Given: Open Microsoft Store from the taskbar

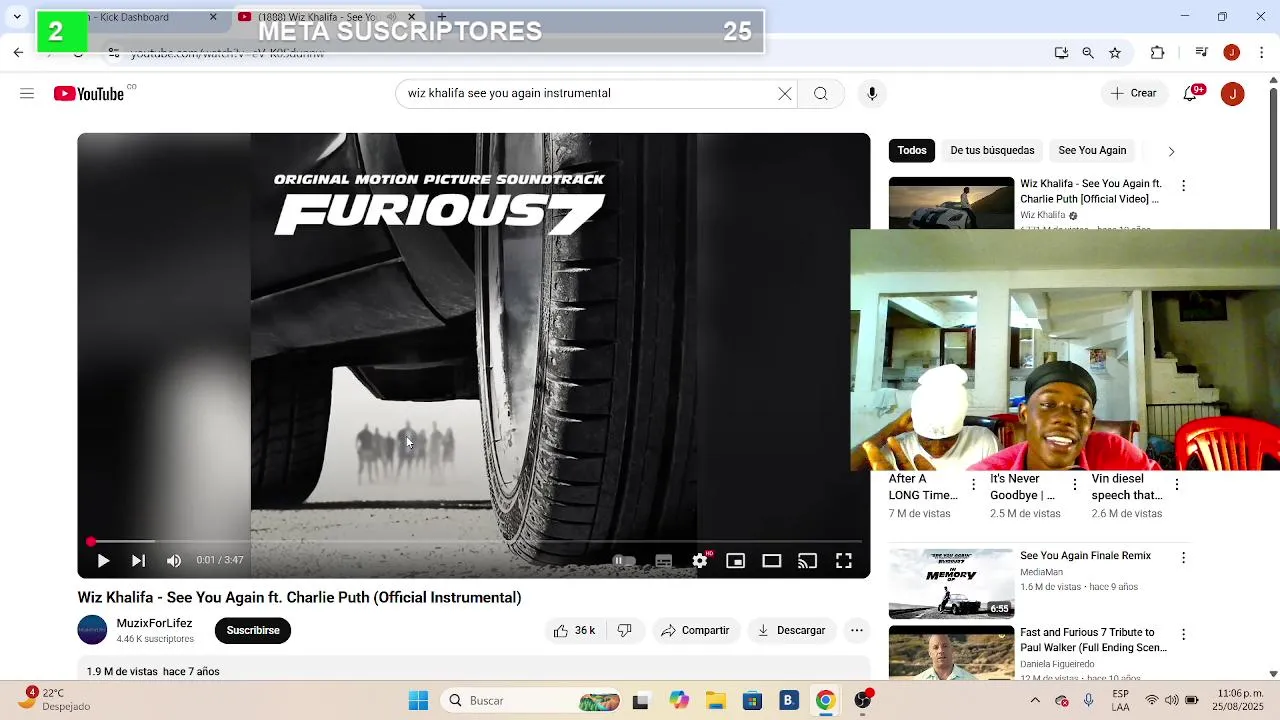Looking at the screenshot, I should pyautogui.click(x=752, y=701).
